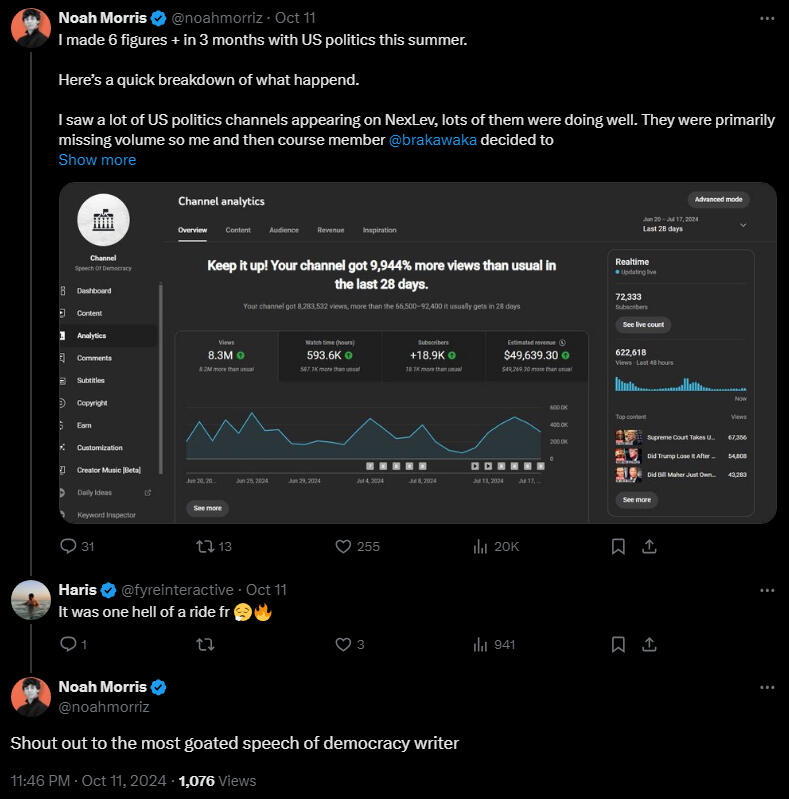Open view analytics on Haris's reply
The height and width of the screenshot is (799, 789).
pyautogui.click(x=480, y=645)
